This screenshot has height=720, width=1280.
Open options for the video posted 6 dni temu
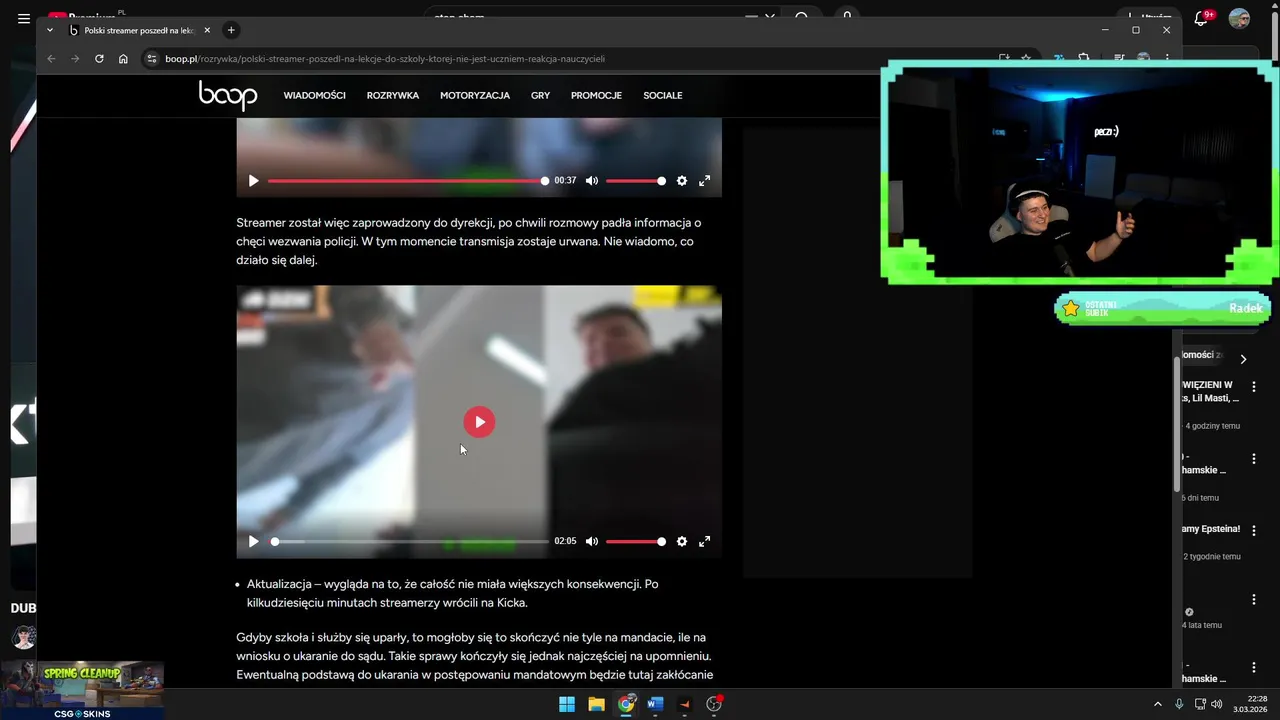1253,458
